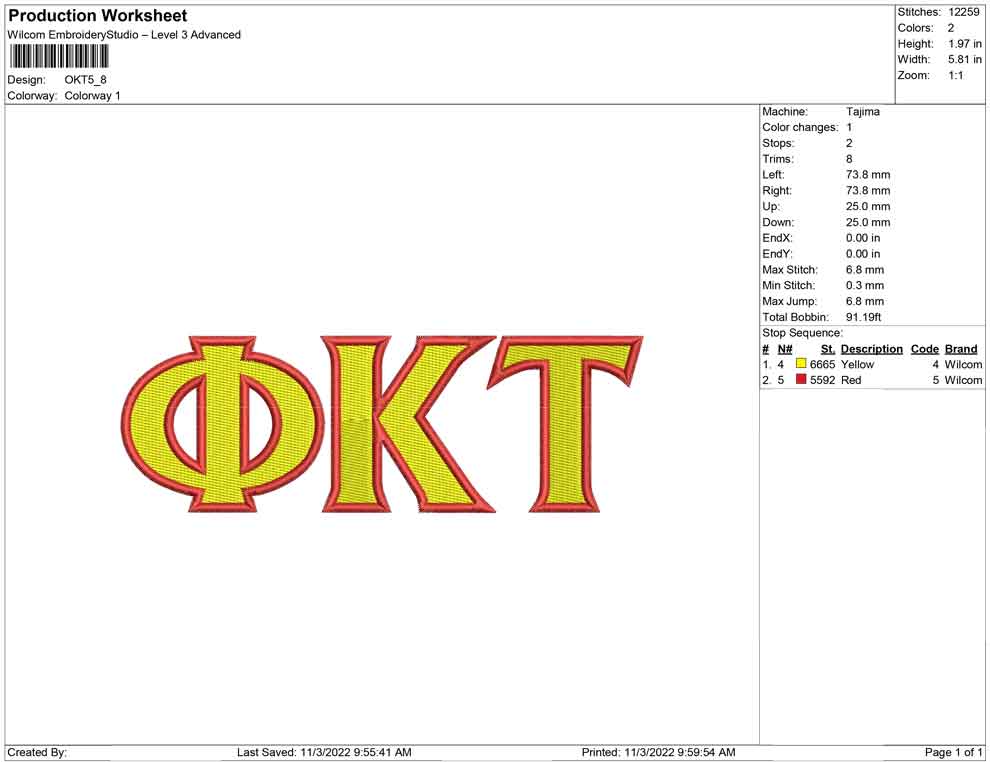
Task: Click the Trims value '8'
Action: click(849, 158)
